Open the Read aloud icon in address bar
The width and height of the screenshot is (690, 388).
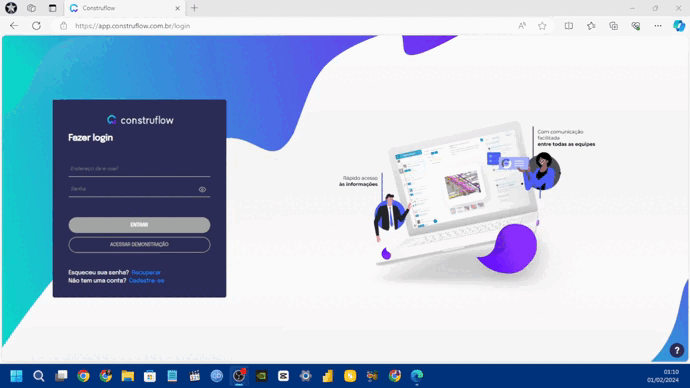pyautogui.click(x=522, y=26)
